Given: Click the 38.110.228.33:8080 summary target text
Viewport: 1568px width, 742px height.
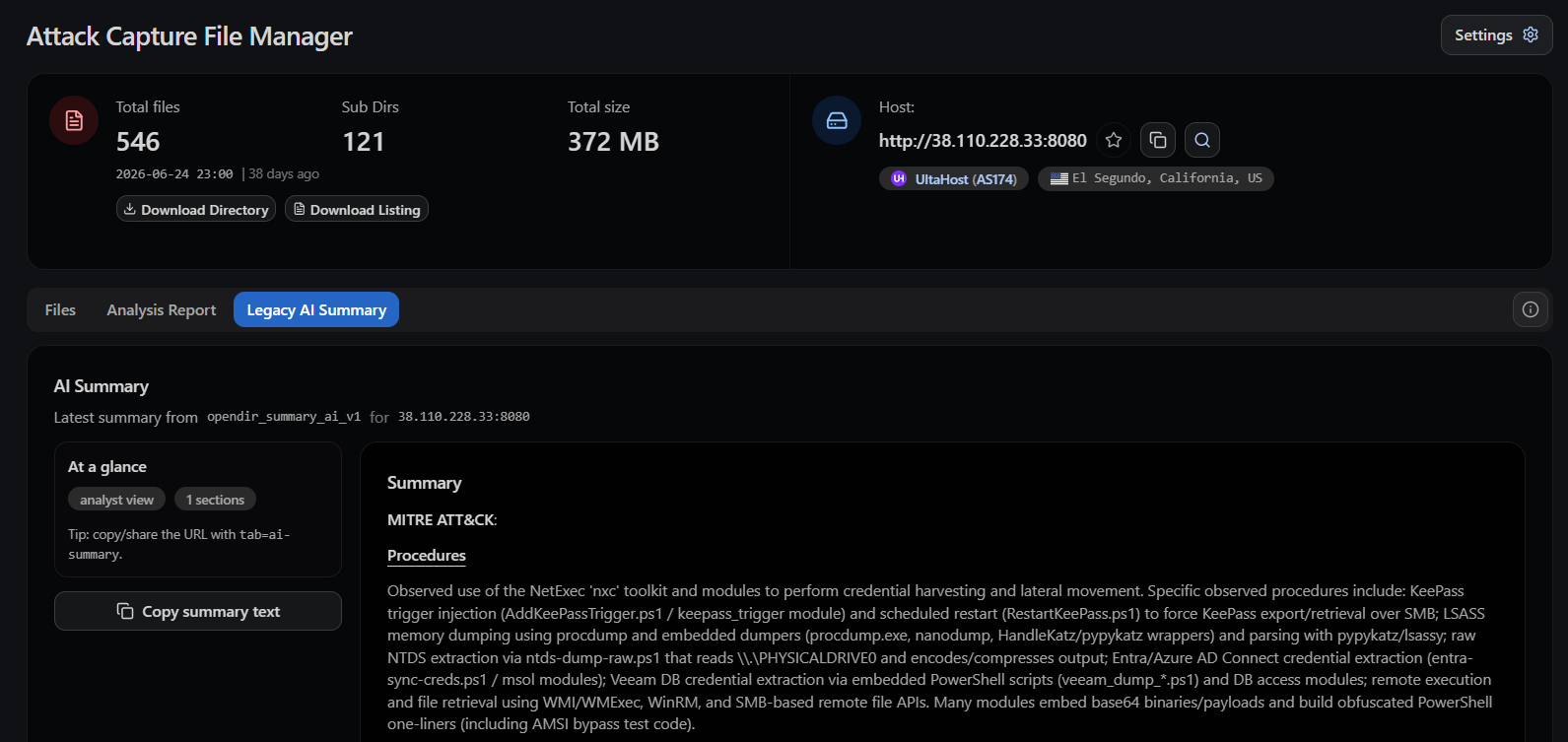Looking at the screenshot, I should (x=464, y=417).
